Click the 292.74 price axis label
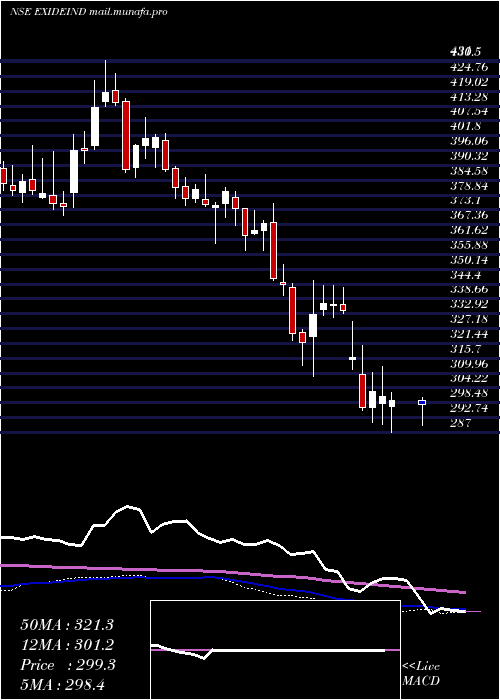Image resolution: width=500 pixels, height=700 pixels. tap(468, 408)
